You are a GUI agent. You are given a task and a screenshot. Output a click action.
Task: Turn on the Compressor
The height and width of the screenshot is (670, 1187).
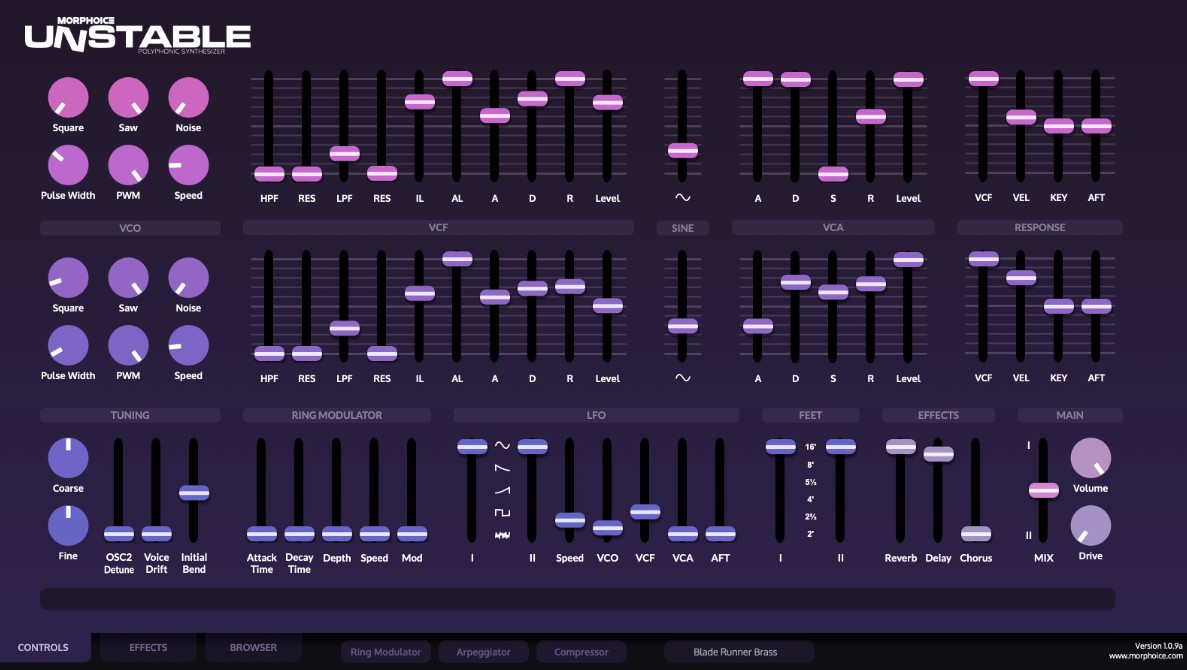click(x=581, y=652)
